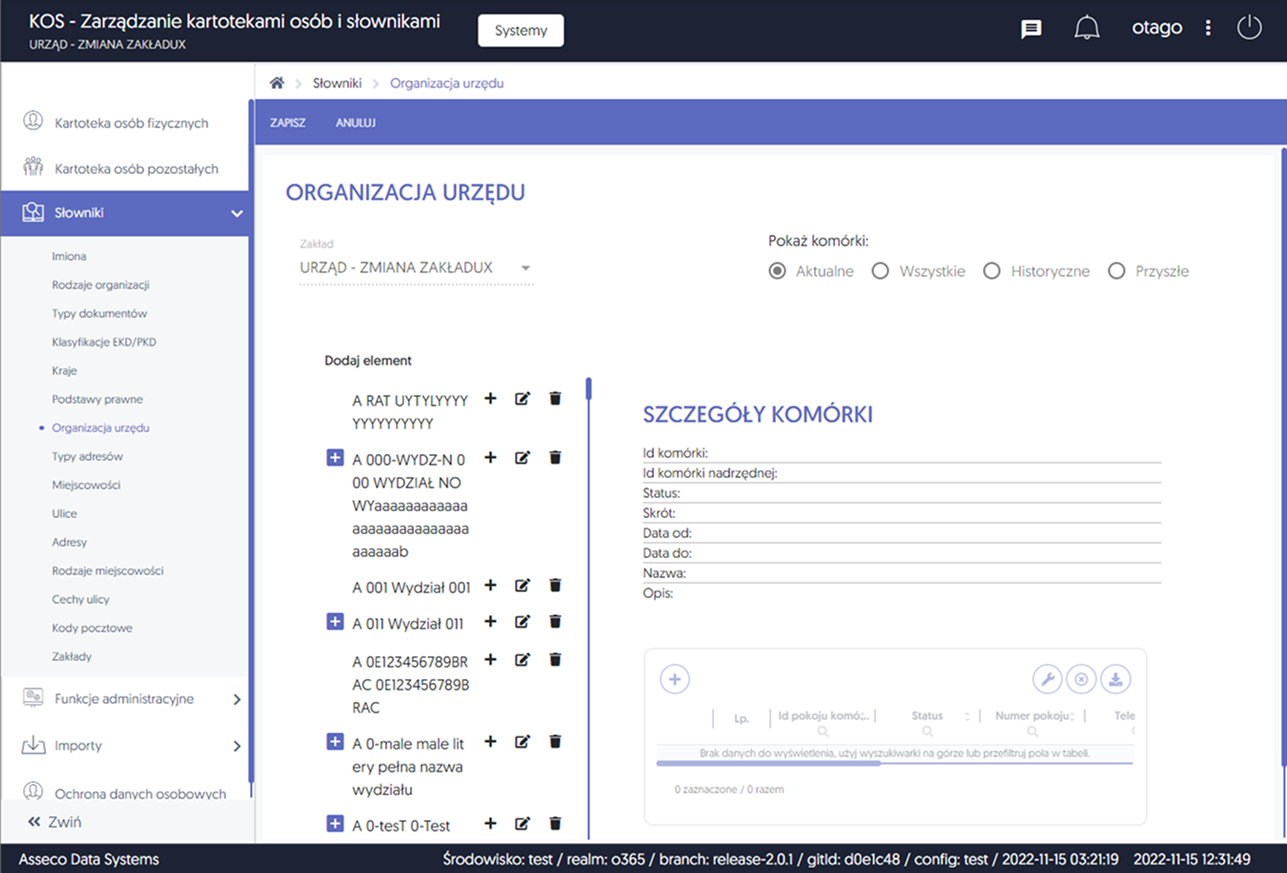Screen dimensions: 1287x873
Task: Expand the A 011 Wydział 011 node
Action: coord(335,622)
